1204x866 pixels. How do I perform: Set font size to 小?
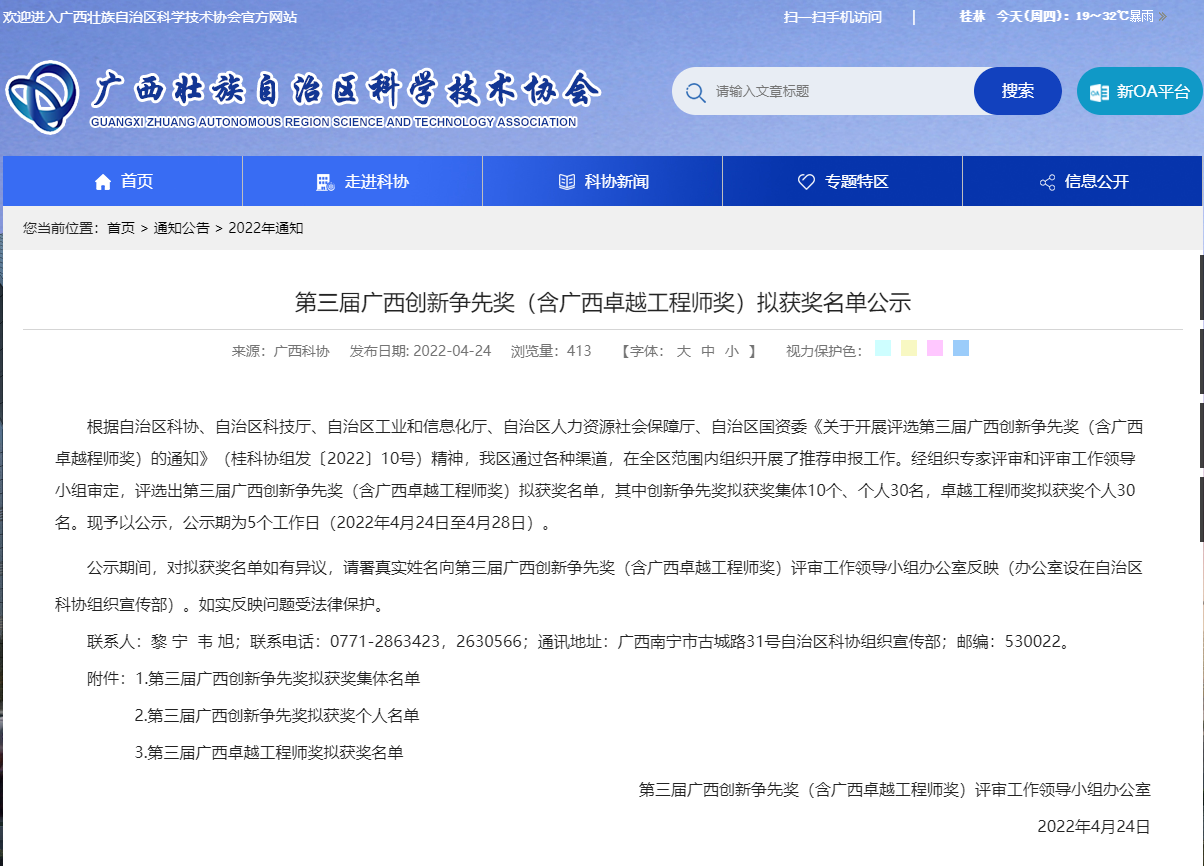(732, 351)
